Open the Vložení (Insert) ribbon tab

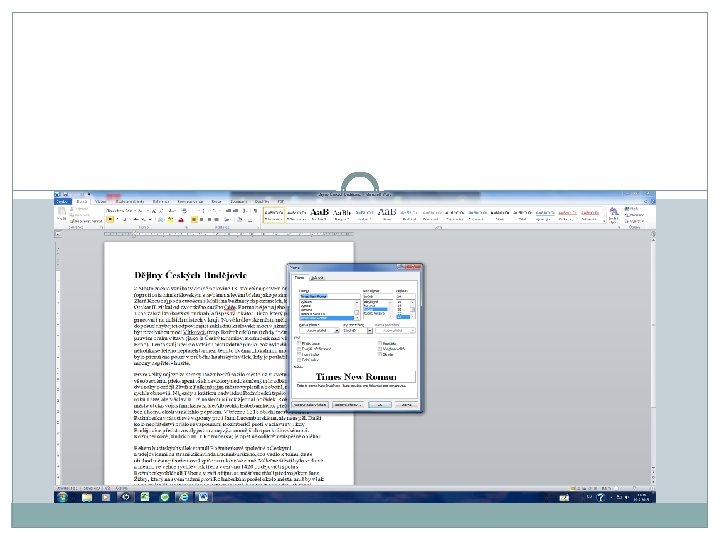101,202
